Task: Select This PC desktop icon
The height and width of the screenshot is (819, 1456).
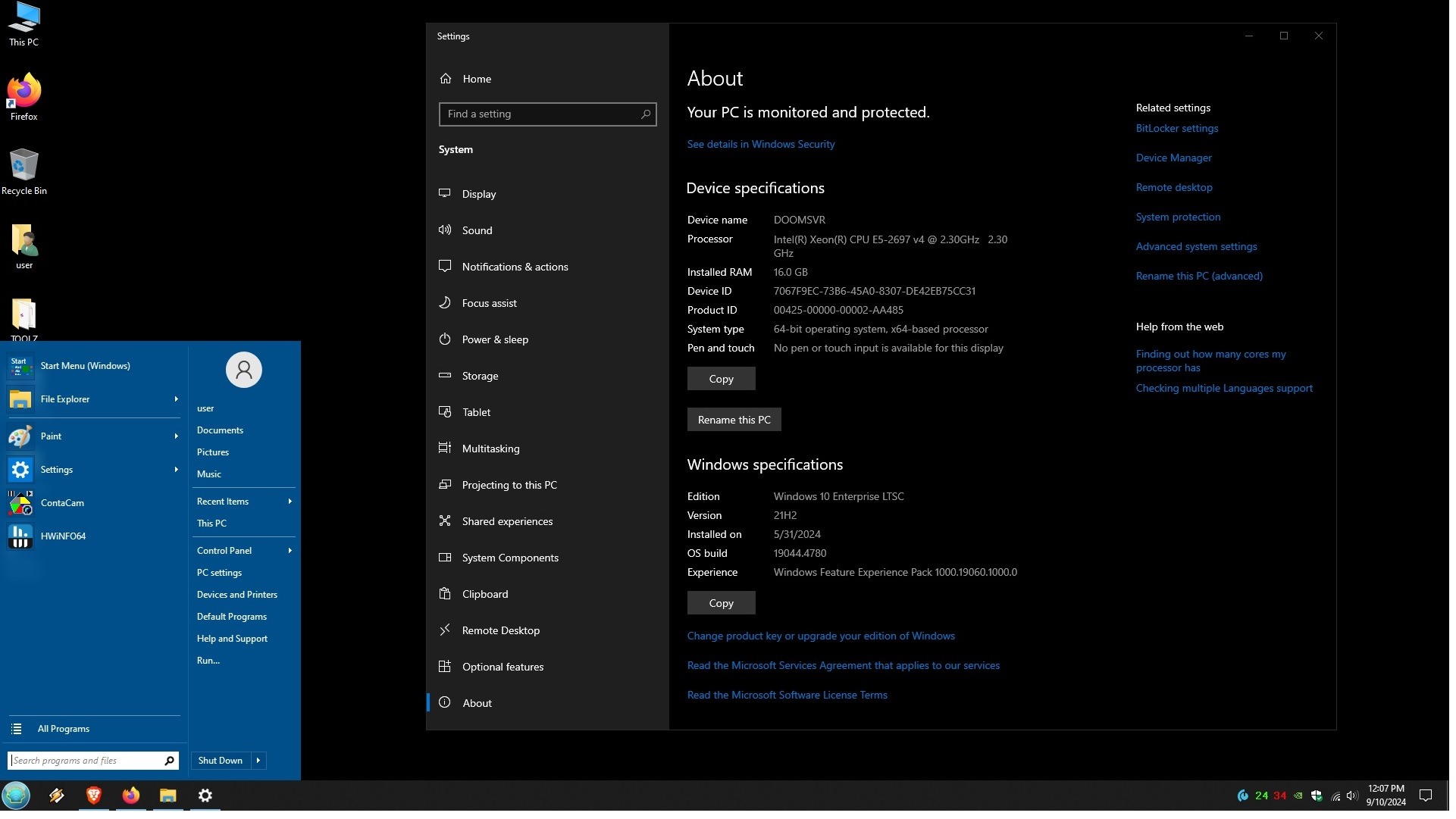Action: (23, 24)
